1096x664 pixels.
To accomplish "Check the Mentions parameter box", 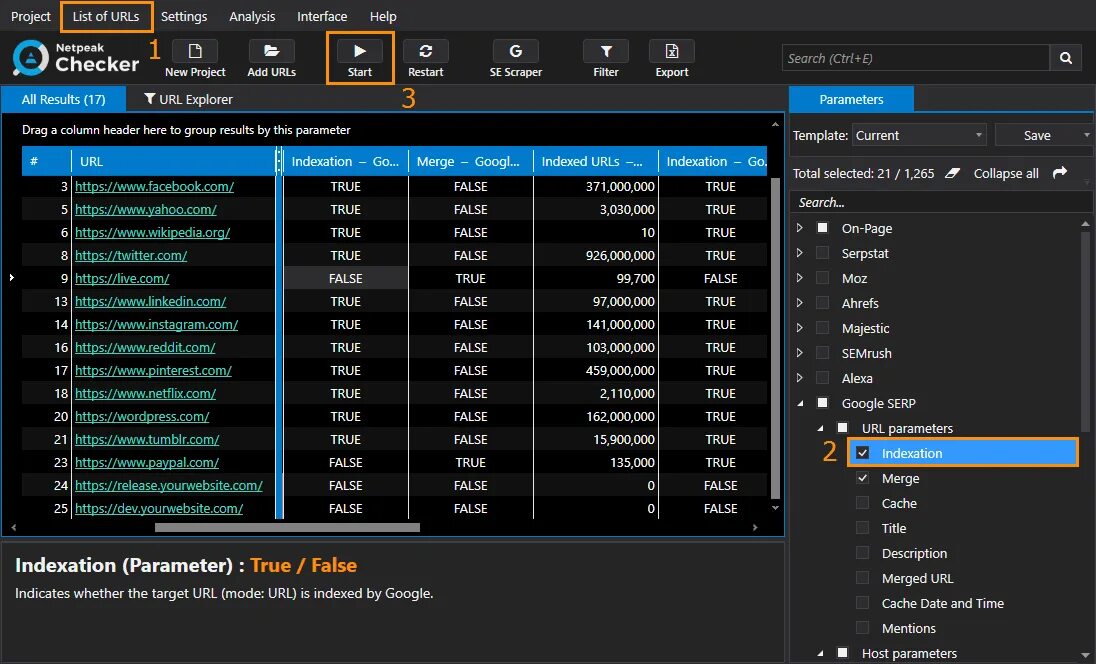I will pyautogui.click(x=863, y=628).
